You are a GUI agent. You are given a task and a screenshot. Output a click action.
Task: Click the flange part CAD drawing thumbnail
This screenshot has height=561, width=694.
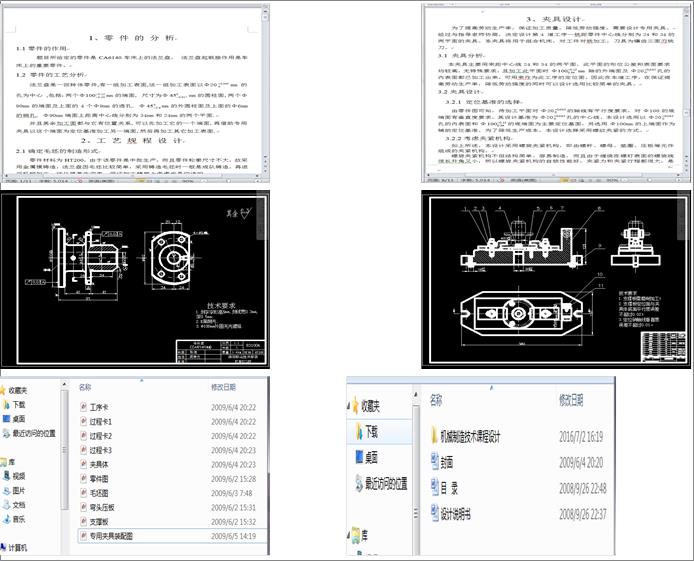tap(135, 280)
